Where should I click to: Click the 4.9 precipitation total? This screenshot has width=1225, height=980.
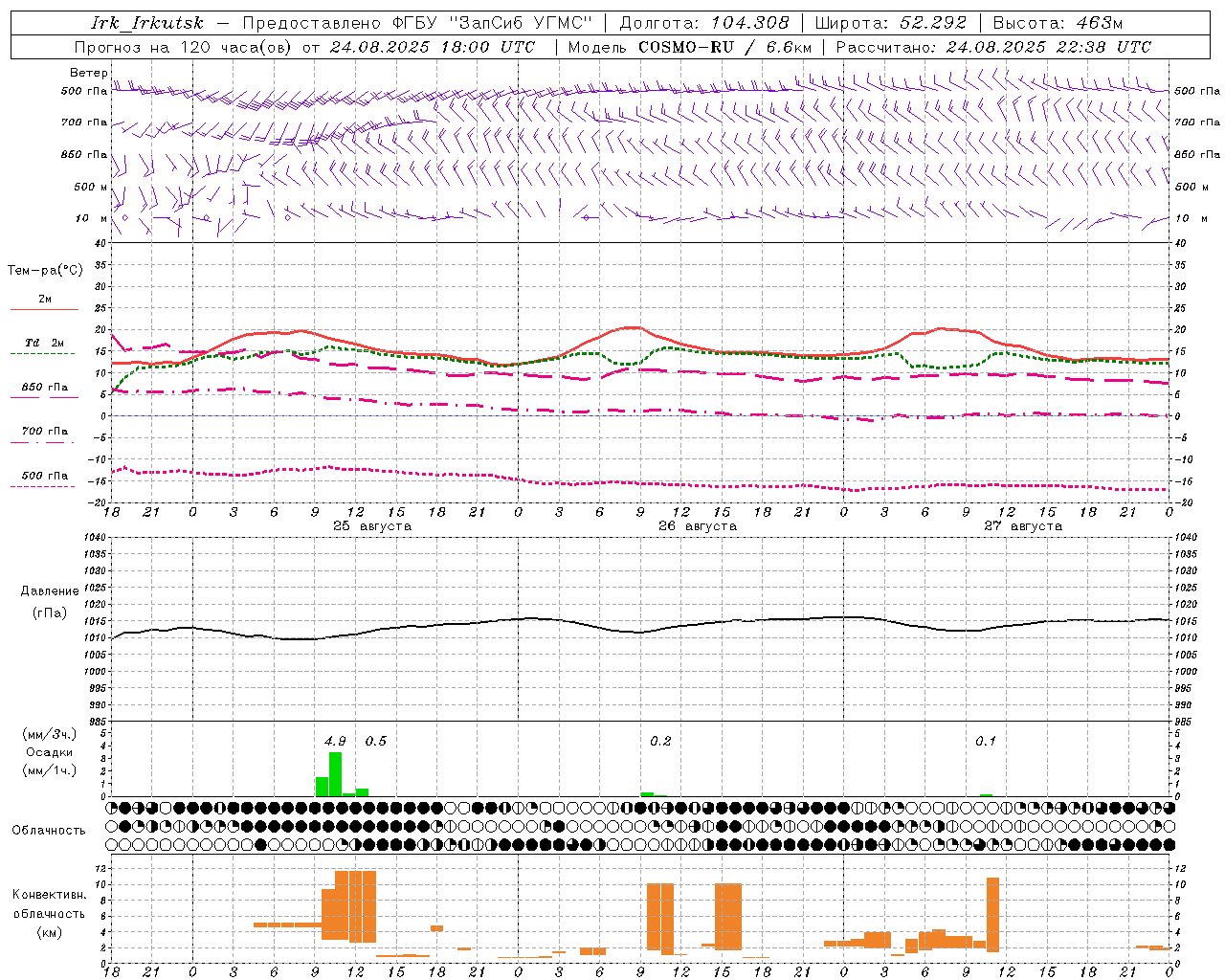[335, 741]
